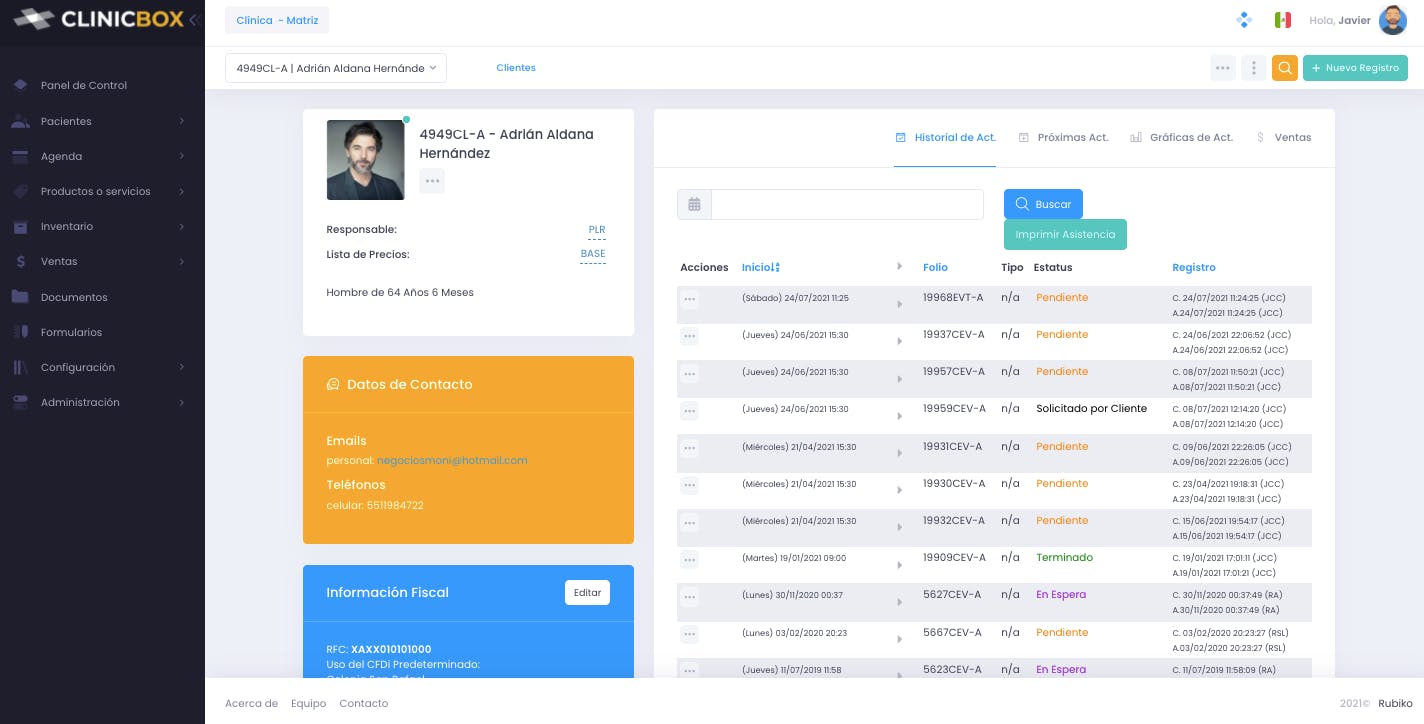This screenshot has height=724, width=1424.
Task: Open the Contacto footer link
Action: coord(363,703)
